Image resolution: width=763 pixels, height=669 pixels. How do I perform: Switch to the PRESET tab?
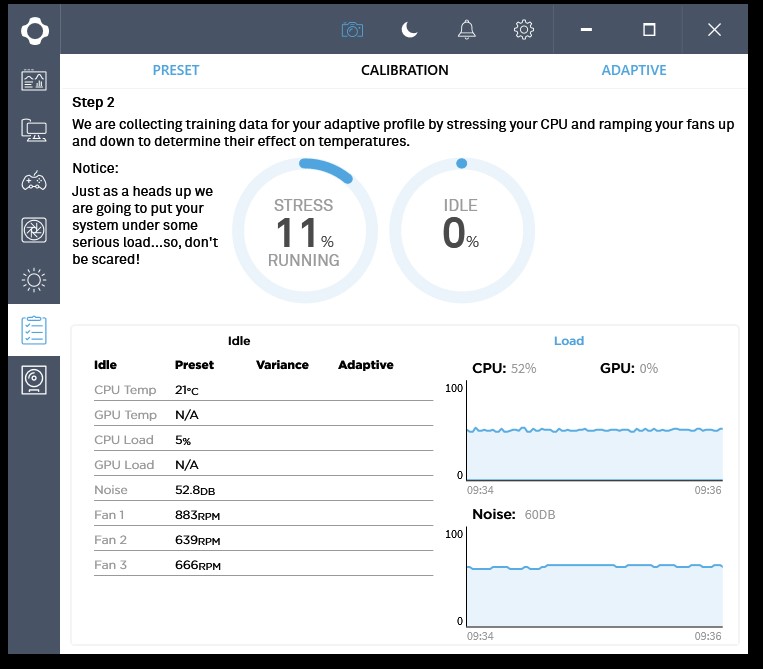pos(176,70)
